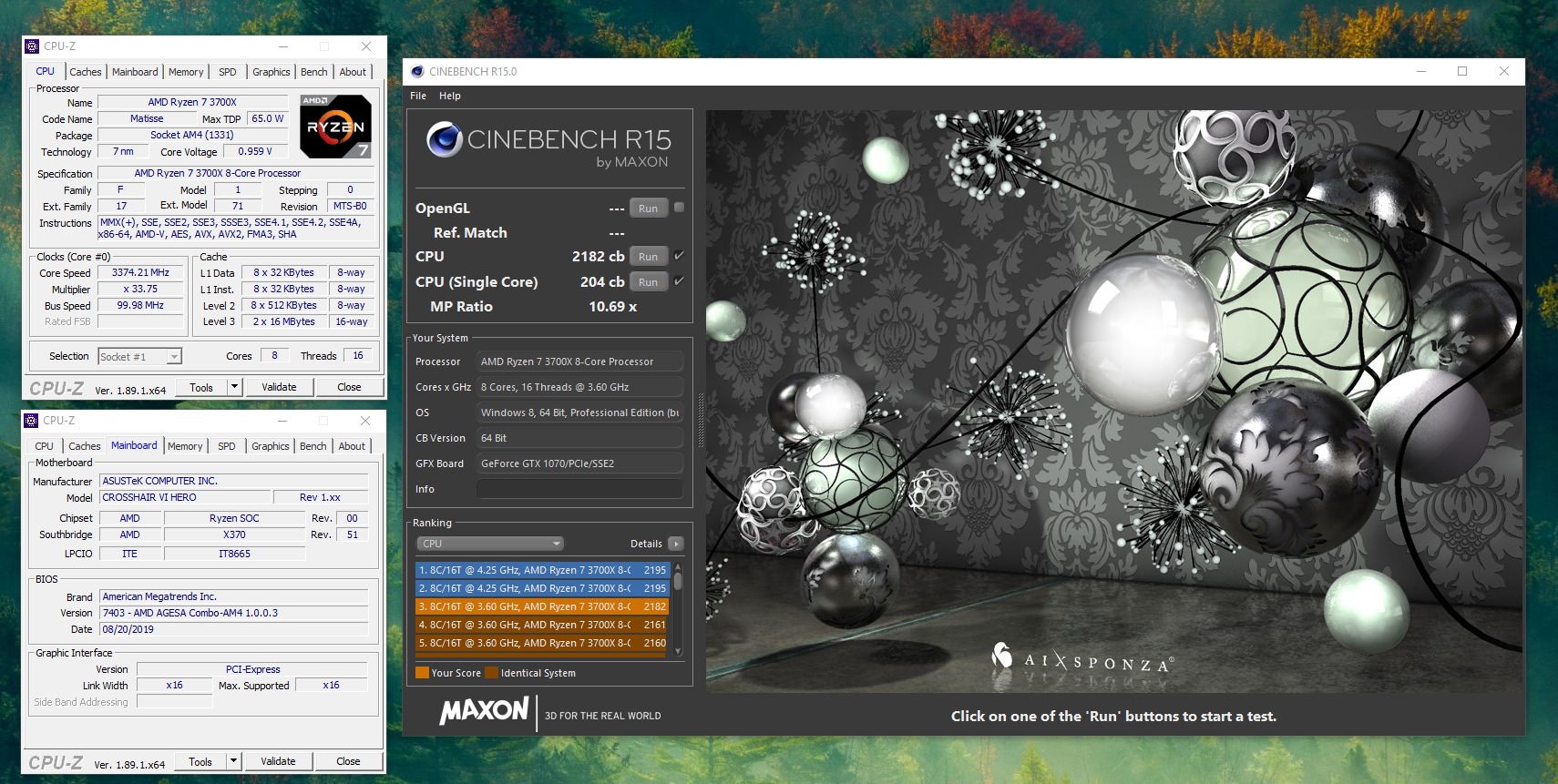Image resolution: width=1558 pixels, height=784 pixels.
Task: Click the Name field 'AMD Ryzen 7 3700X'
Action: tap(192, 102)
